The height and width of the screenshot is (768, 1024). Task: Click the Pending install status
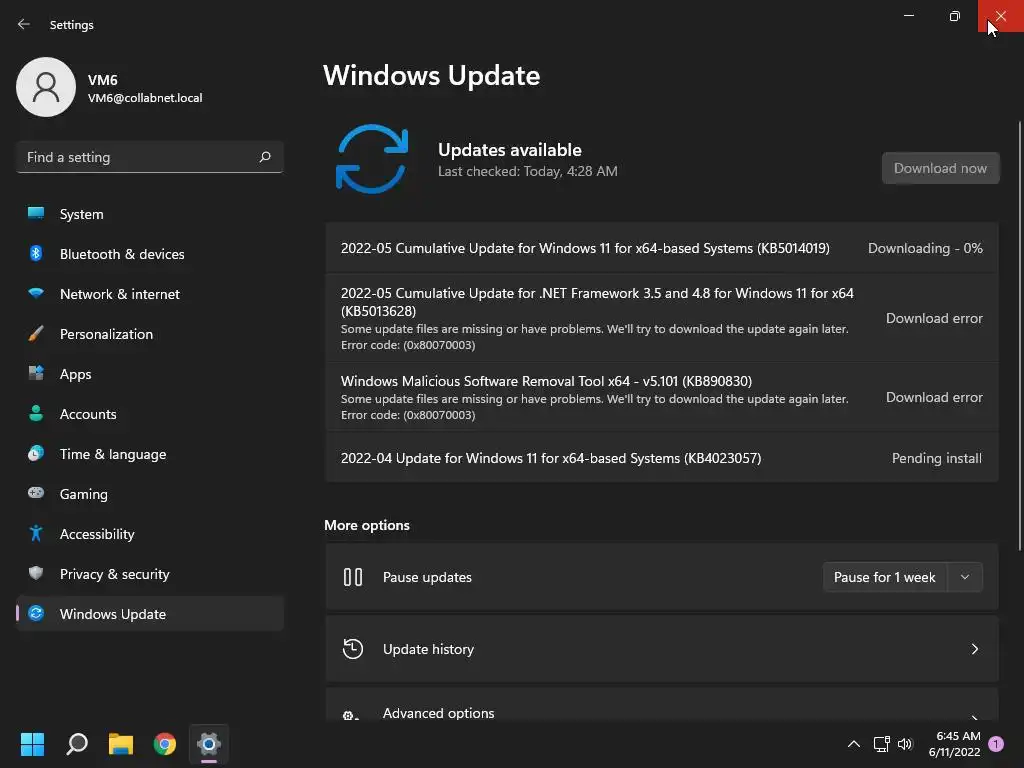936,458
